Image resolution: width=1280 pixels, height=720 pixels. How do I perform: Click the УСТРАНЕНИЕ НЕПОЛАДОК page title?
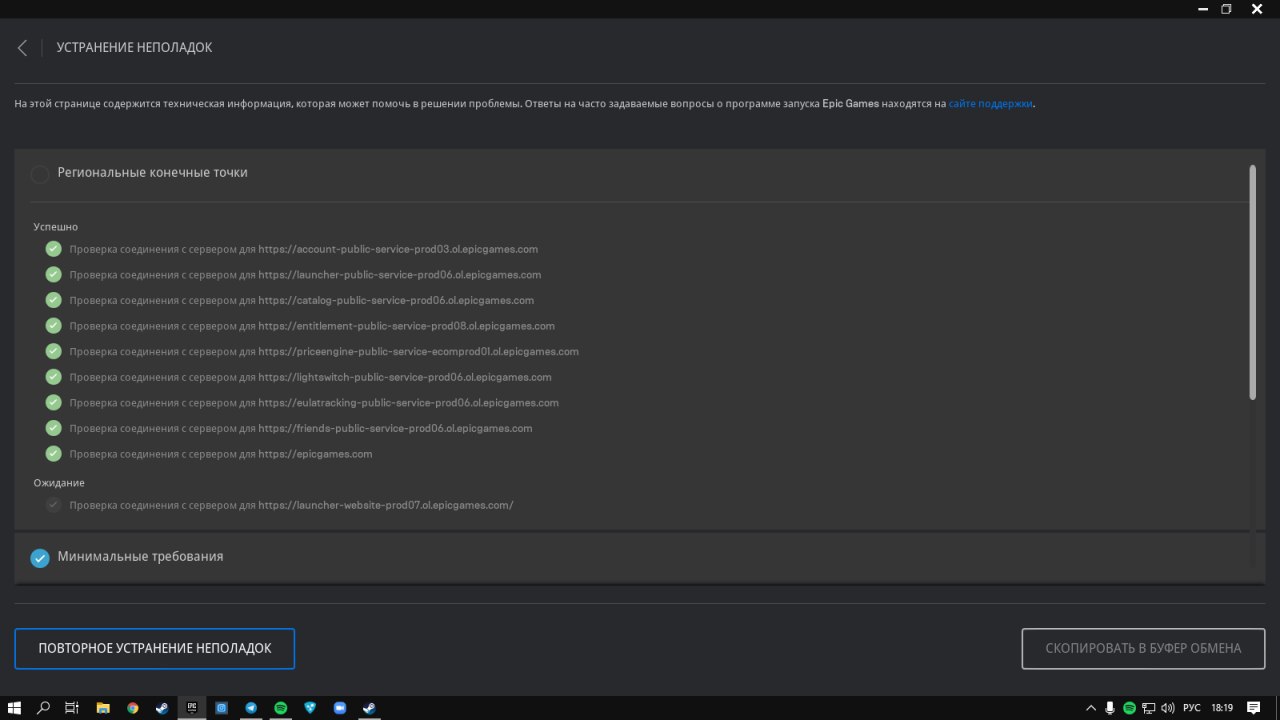click(134, 48)
